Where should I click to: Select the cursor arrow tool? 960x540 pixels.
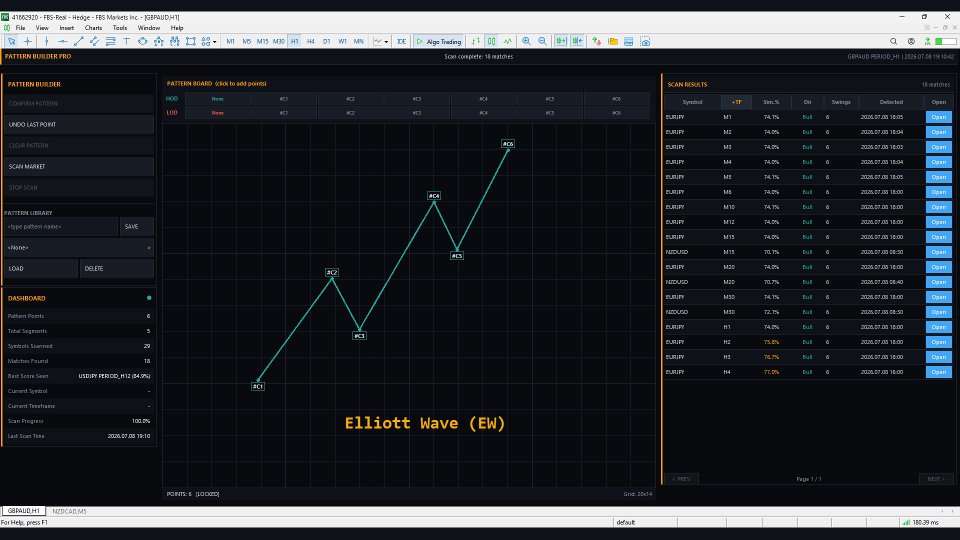click(12, 42)
